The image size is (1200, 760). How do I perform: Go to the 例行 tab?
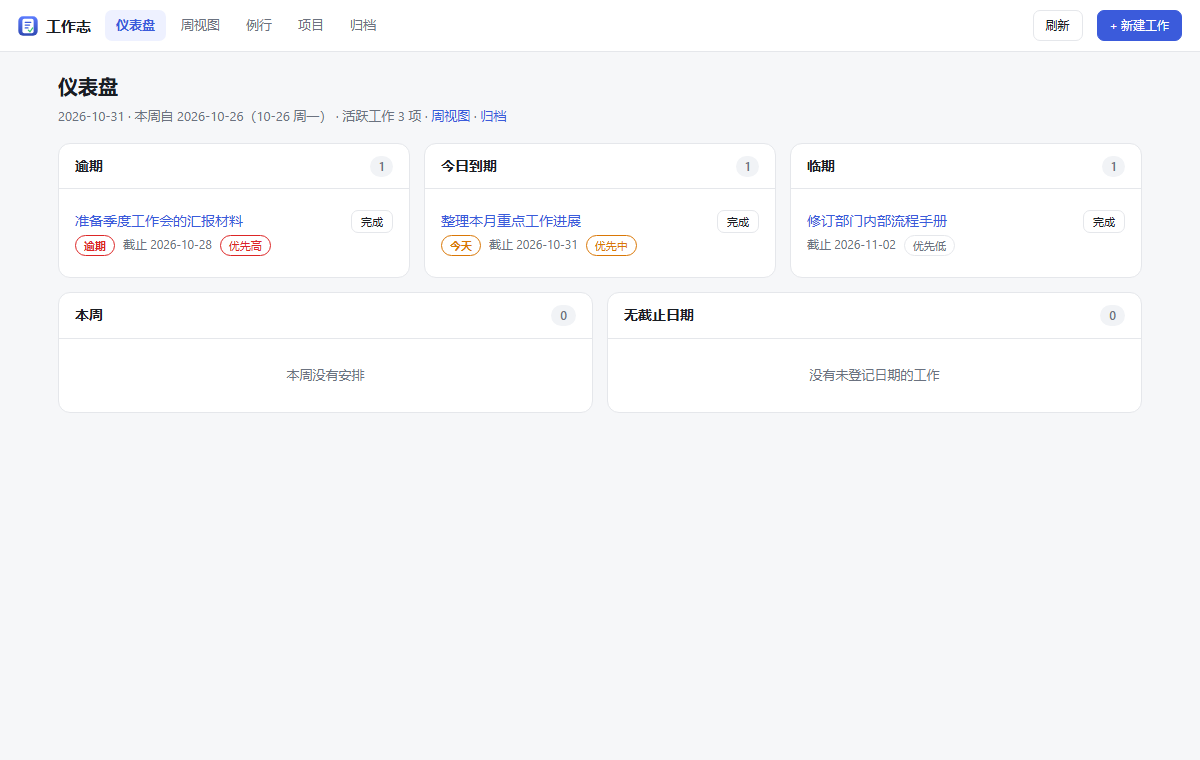point(259,25)
